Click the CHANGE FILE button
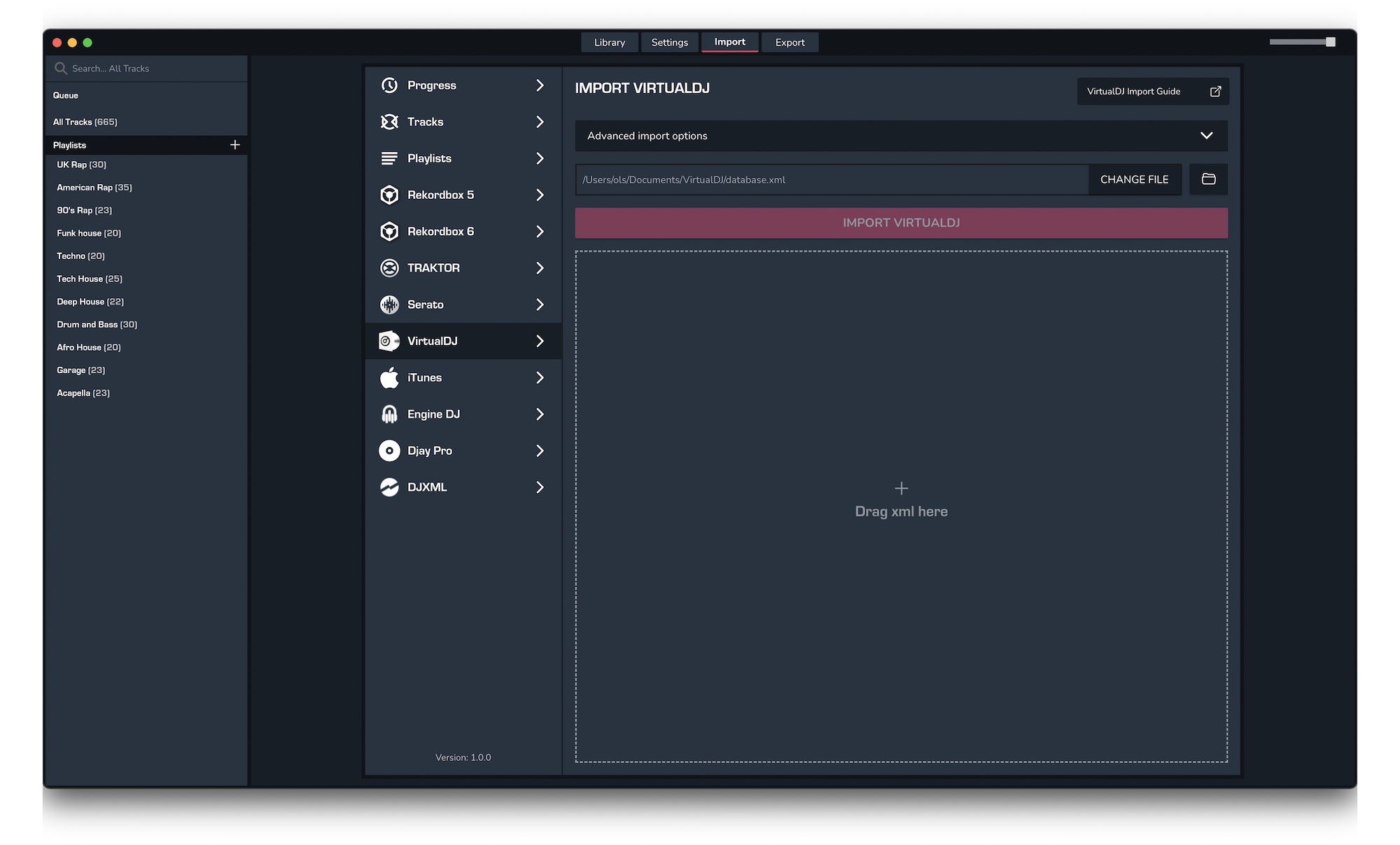This screenshot has width=1400, height=845. pos(1135,179)
